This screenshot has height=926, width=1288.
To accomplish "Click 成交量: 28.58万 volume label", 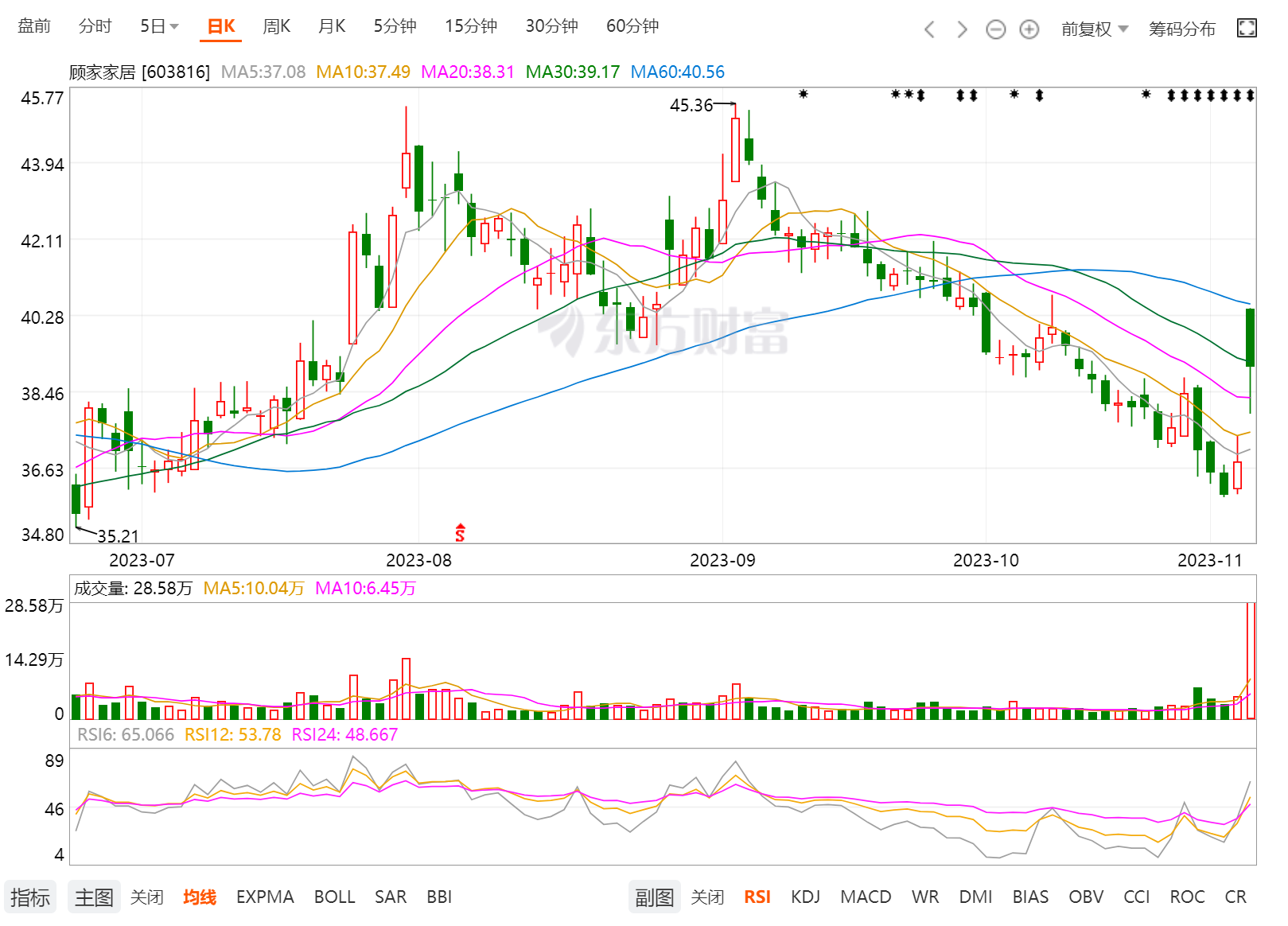I will click(x=134, y=589).
